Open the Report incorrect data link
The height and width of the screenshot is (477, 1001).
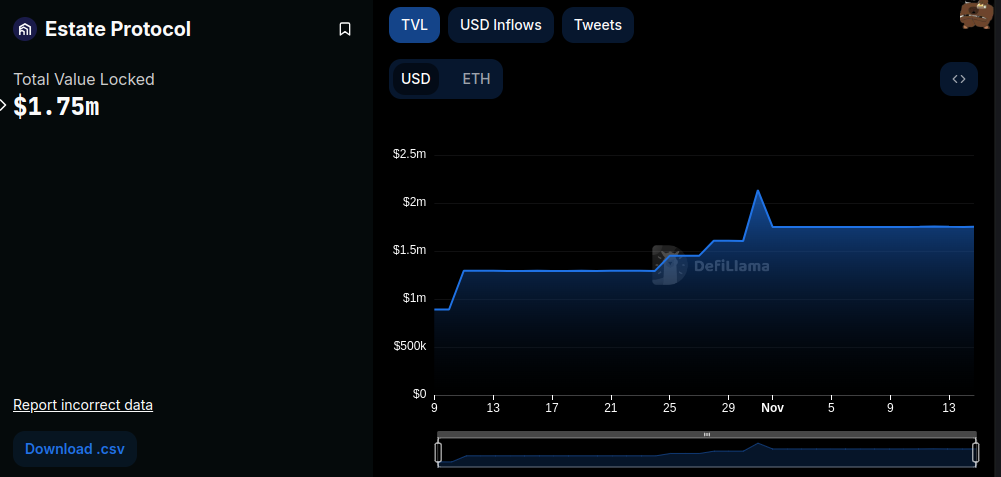tap(83, 405)
